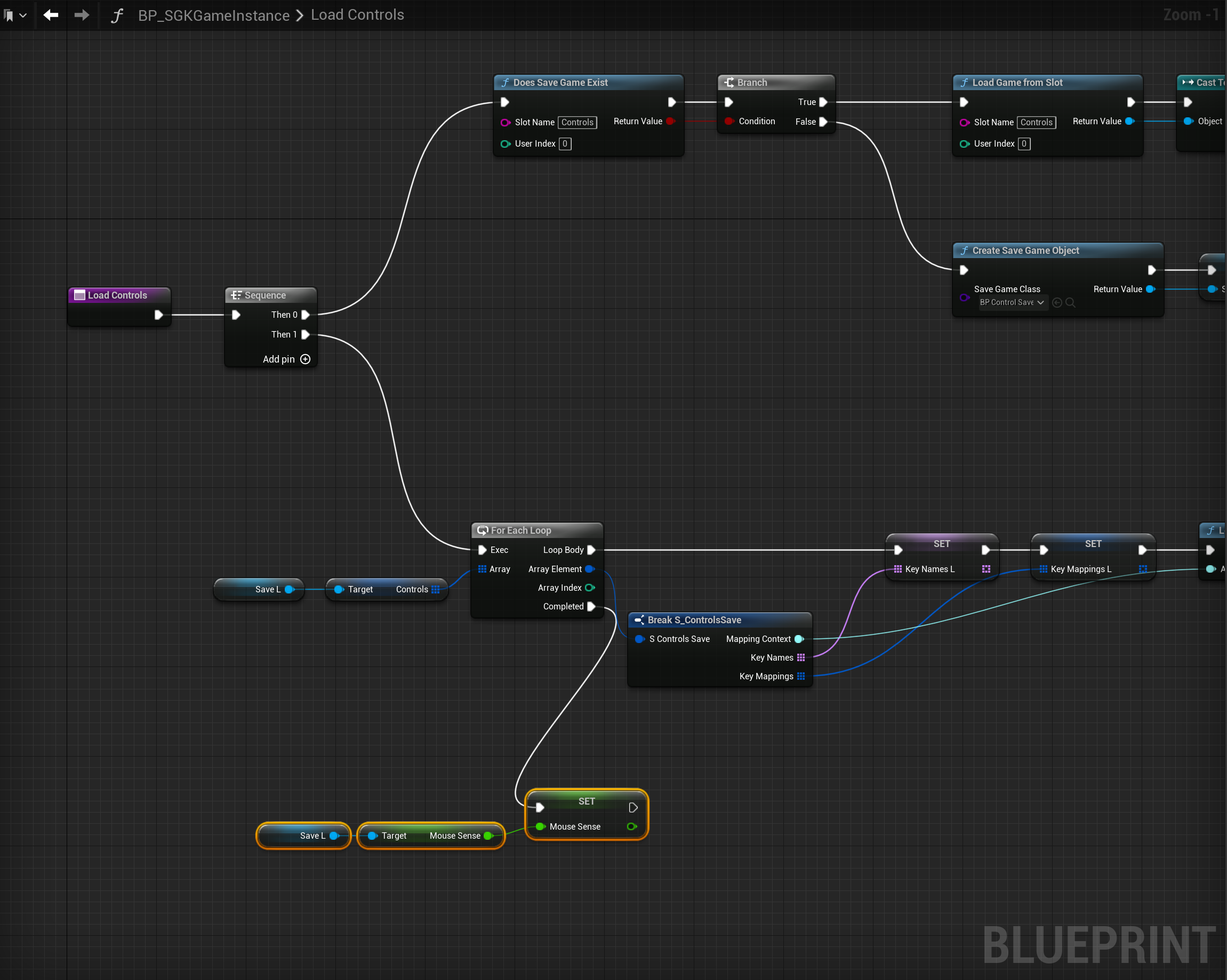Select the Sequence node title

[x=265, y=295]
